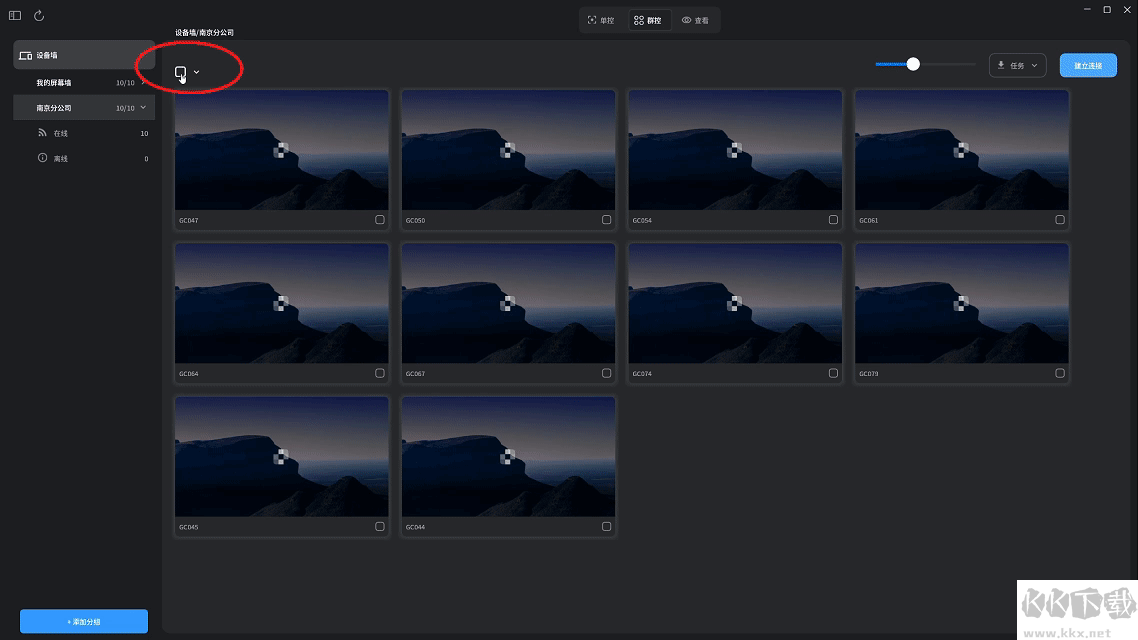The height and width of the screenshot is (640, 1138).
Task: Click the refresh icon in top bar
Action: (39, 16)
